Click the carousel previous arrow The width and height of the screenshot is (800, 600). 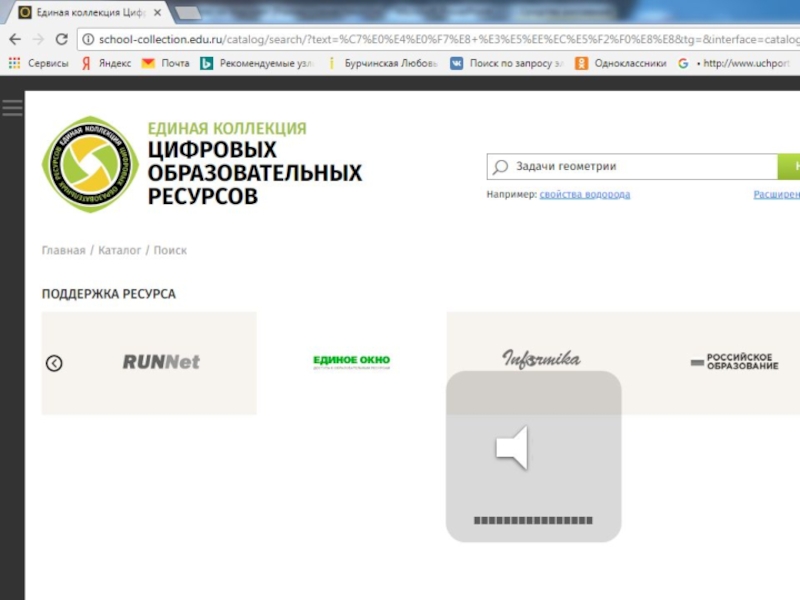tap(54, 363)
